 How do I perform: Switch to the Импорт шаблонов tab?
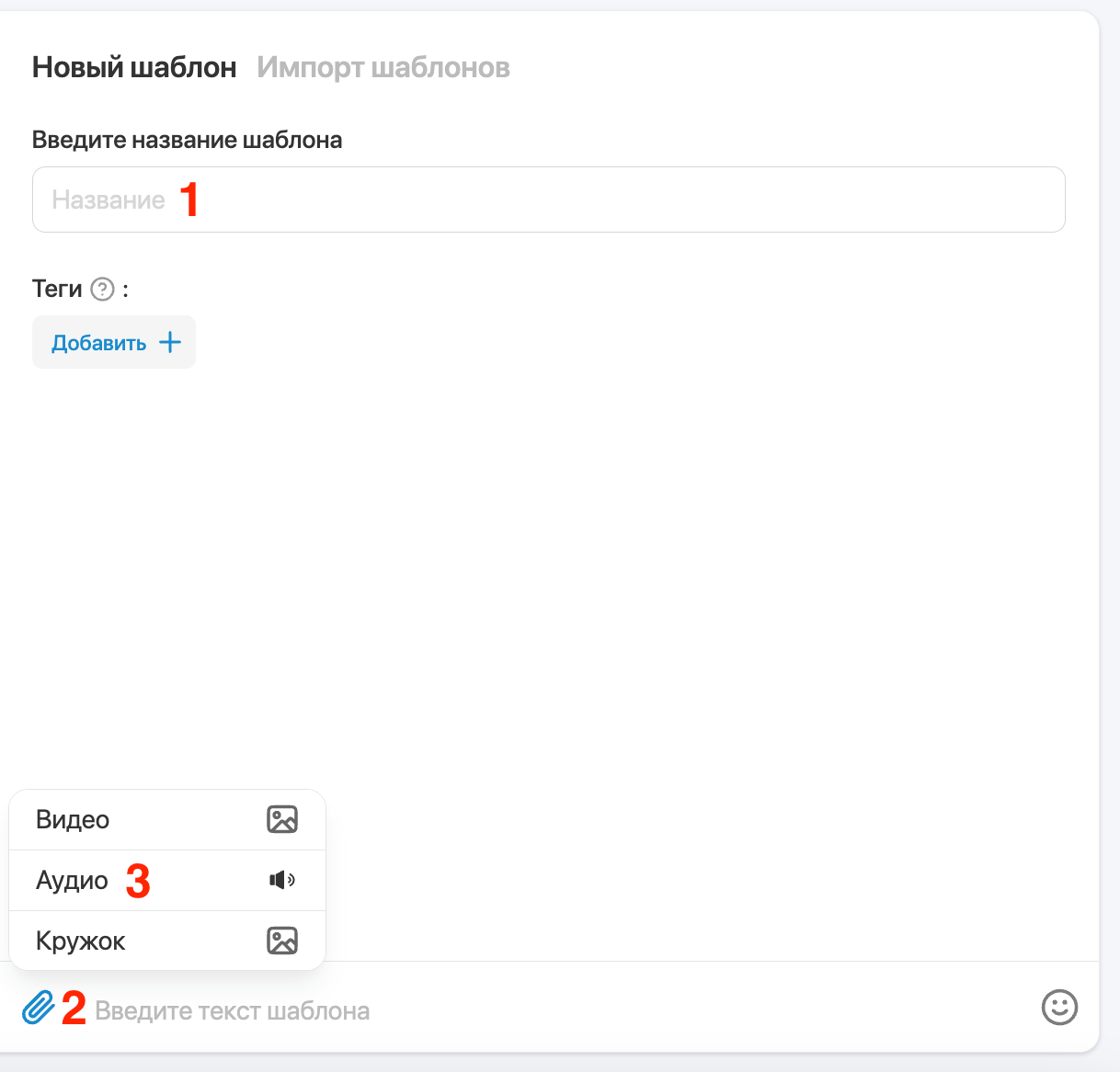point(383,67)
